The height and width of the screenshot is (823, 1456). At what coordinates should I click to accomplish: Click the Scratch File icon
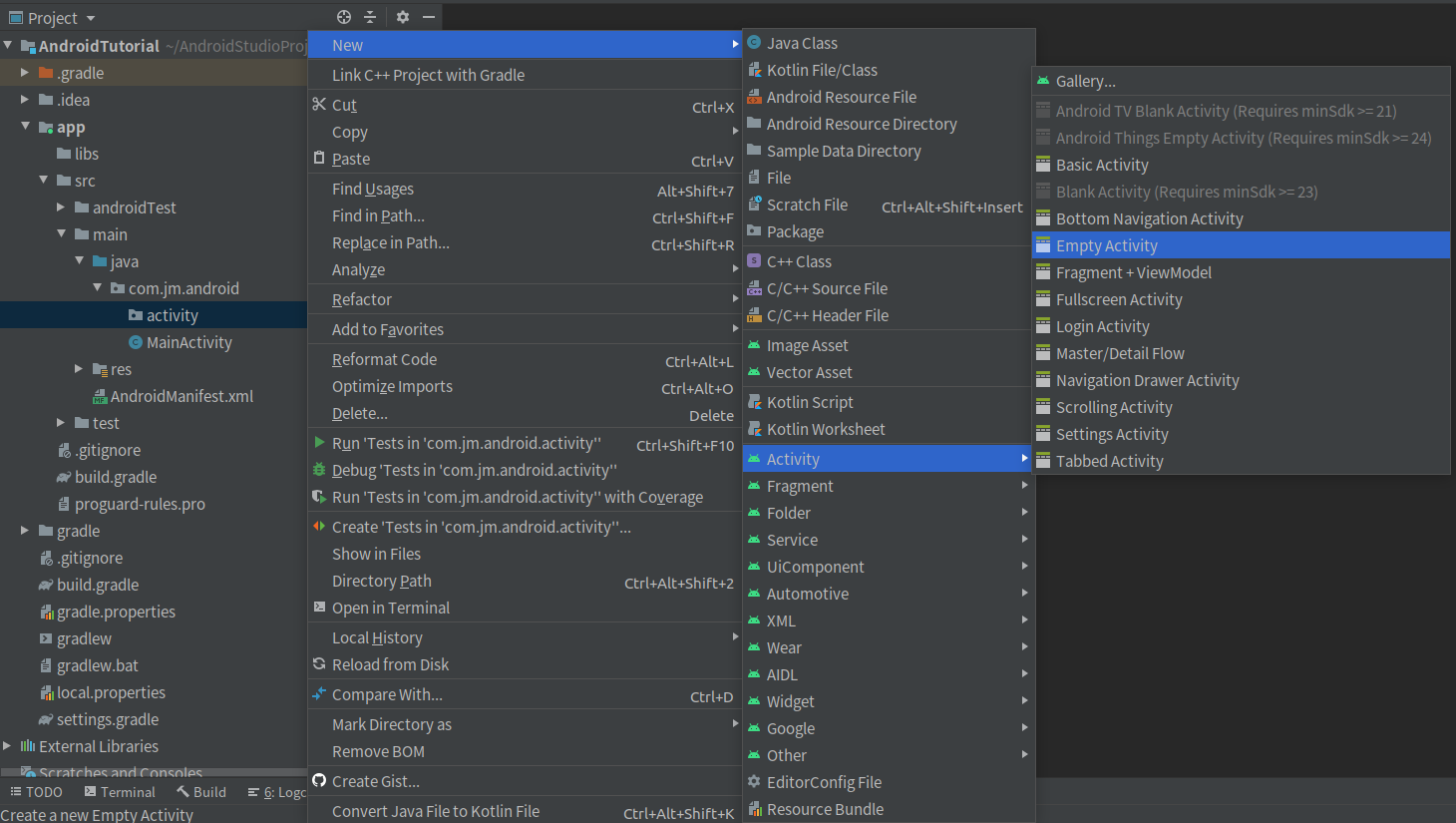pyautogui.click(x=754, y=204)
